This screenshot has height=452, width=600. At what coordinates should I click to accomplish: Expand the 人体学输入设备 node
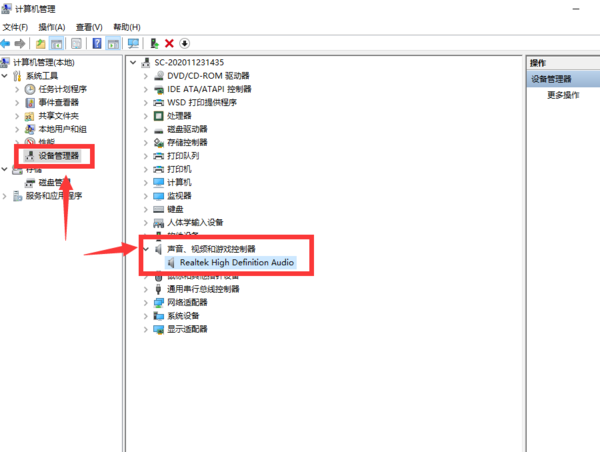click(x=145, y=223)
